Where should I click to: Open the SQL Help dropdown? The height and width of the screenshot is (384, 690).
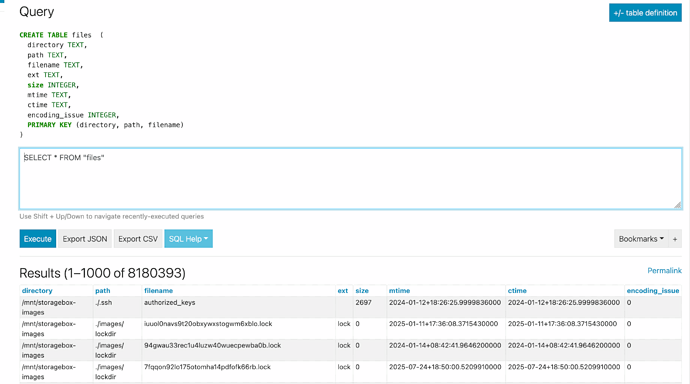click(x=188, y=238)
